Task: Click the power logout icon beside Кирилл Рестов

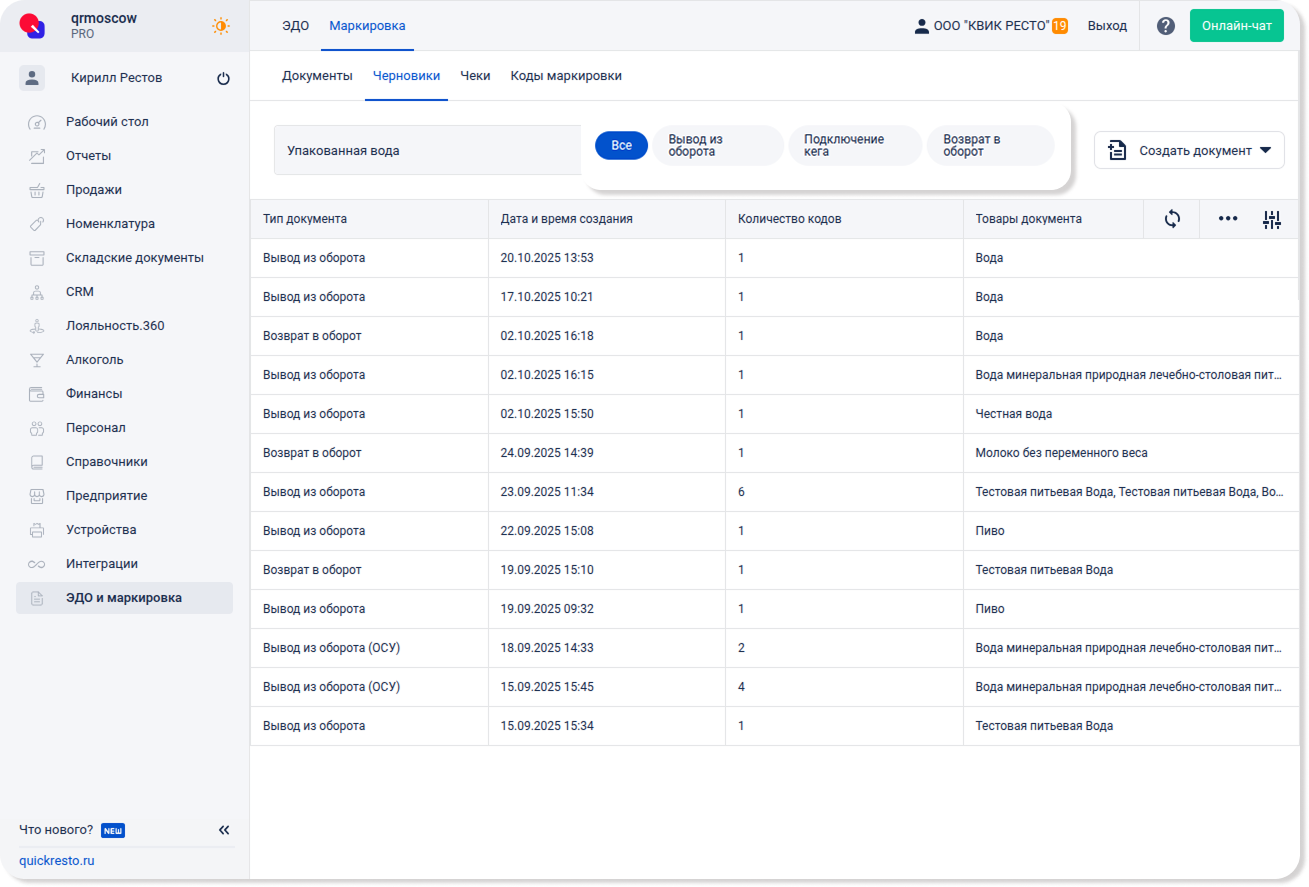Action: pos(223,78)
